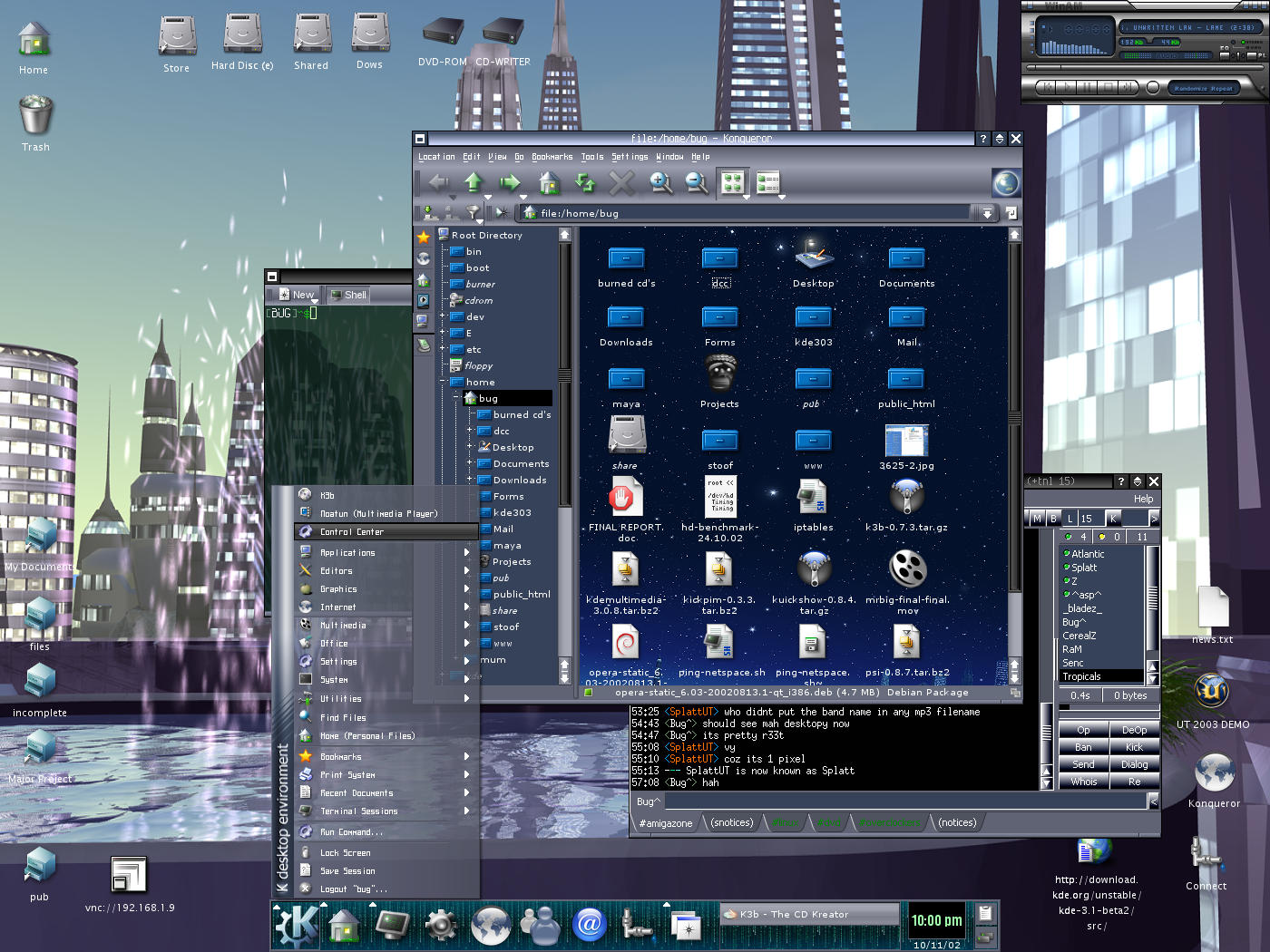Select the iptables script file icon

[812, 497]
